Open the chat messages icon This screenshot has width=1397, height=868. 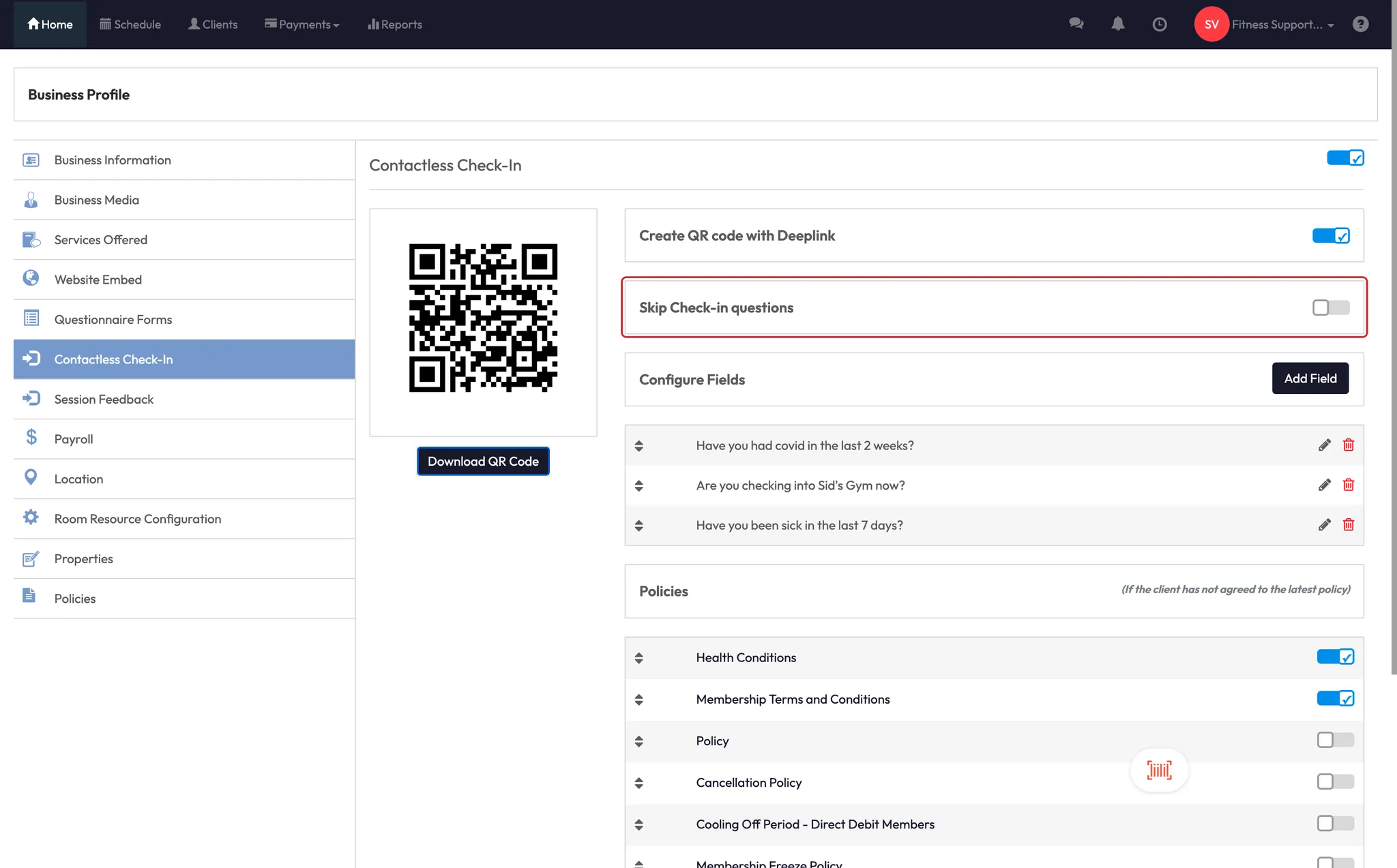pyautogui.click(x=1076, y=24)
